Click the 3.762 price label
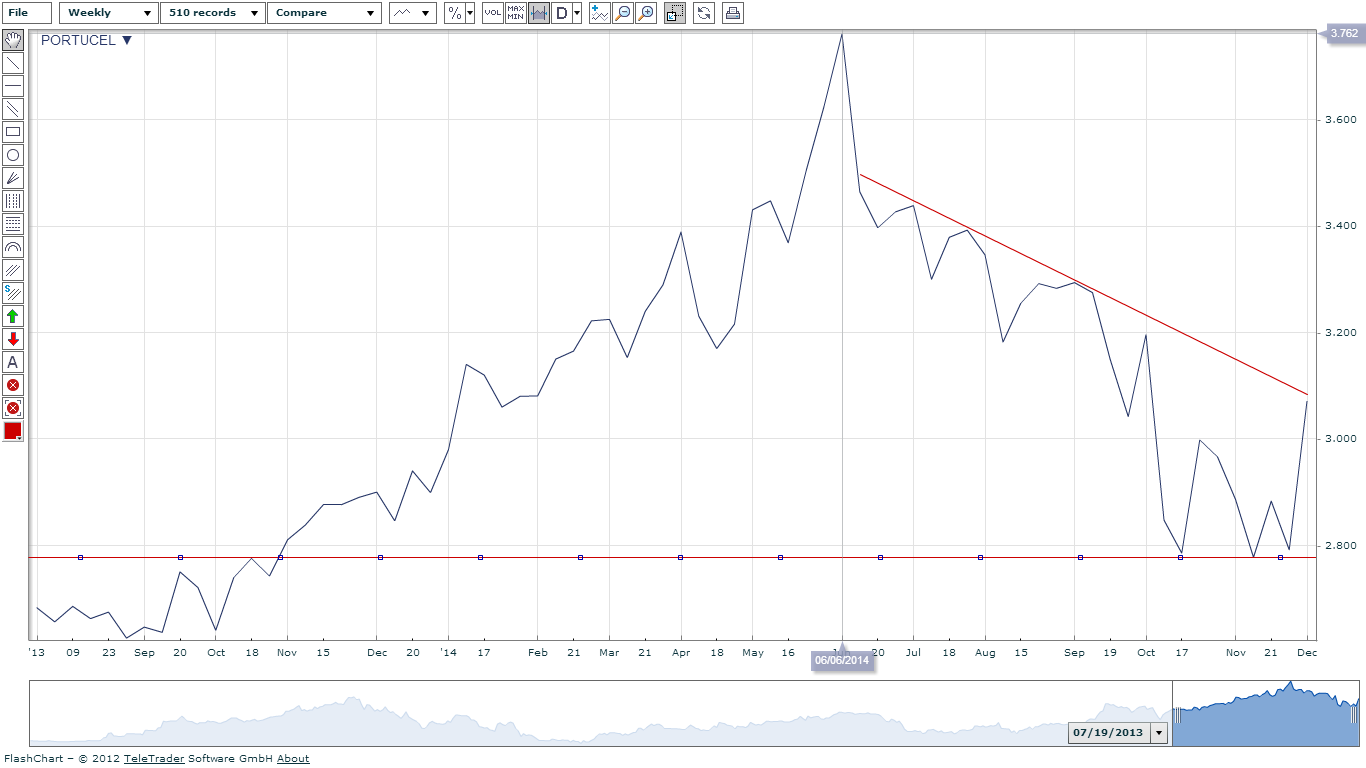Viewport: 1366px width, 768px height. point(1345,34)
